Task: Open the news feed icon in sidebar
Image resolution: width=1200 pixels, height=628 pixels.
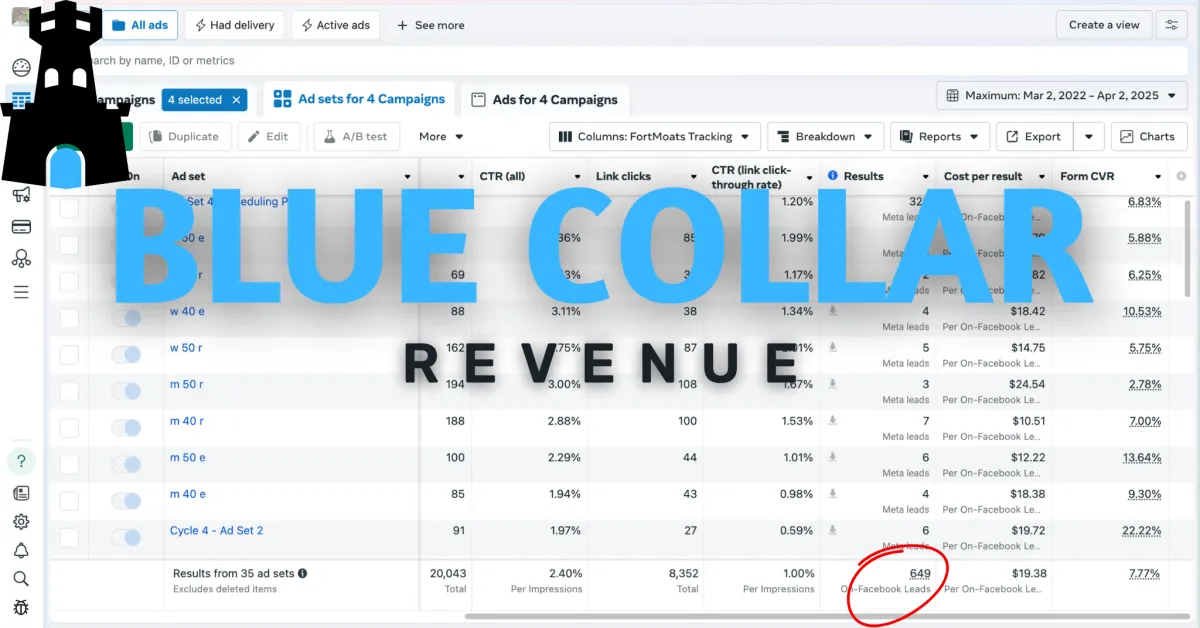Action: click(x=21, y=493)
